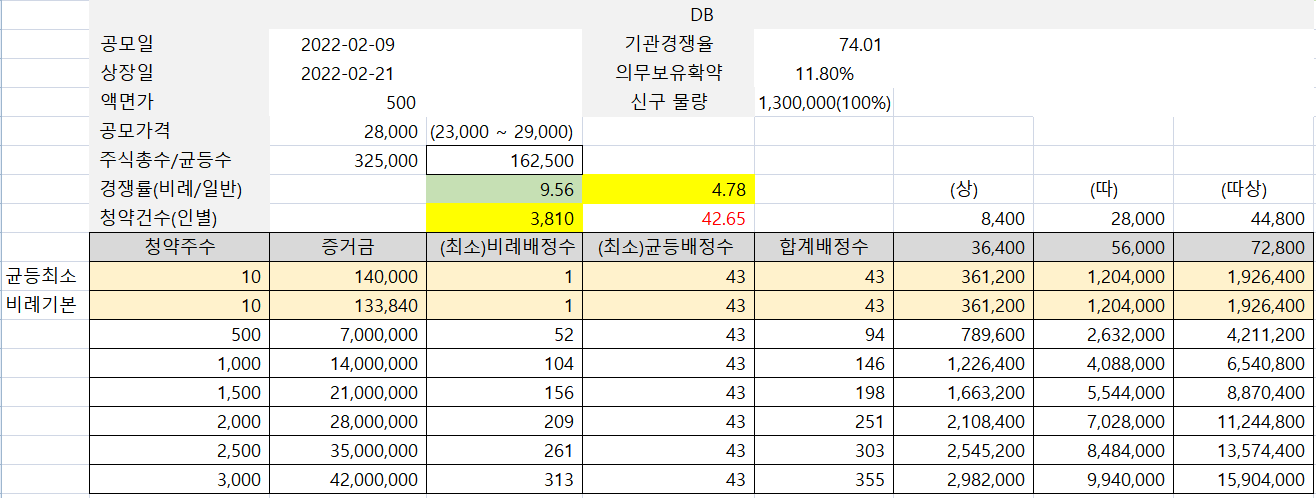Select the 42,000,000 deposit cell

click(x=347, y=480)
